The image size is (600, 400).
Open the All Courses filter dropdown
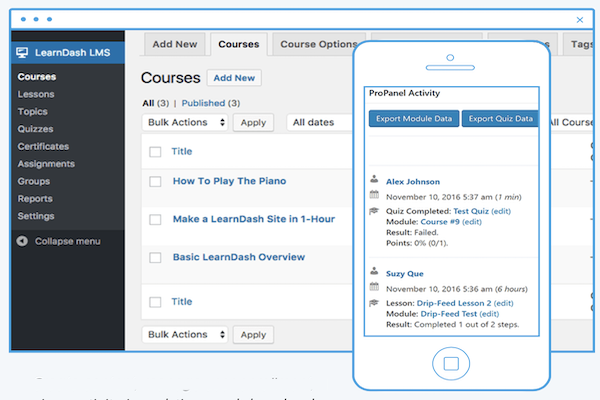pyautogui.click(x=570, y=122)
